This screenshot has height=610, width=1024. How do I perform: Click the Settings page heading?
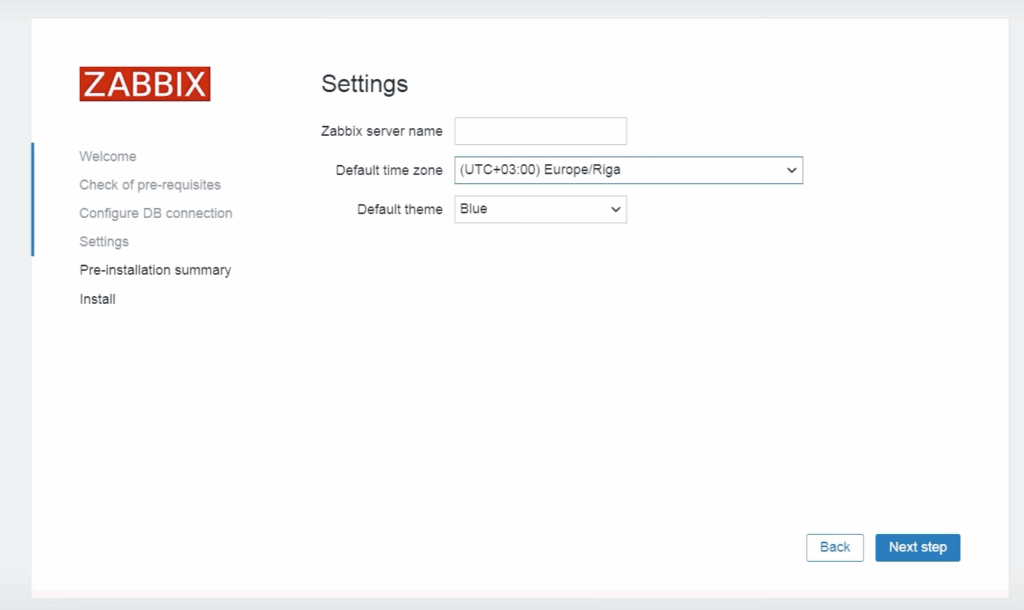click(x=364, y=84)
